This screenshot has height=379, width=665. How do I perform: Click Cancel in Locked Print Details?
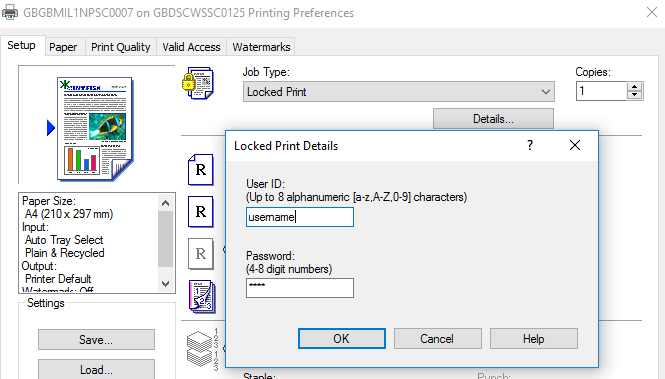(x=437, y=339)
